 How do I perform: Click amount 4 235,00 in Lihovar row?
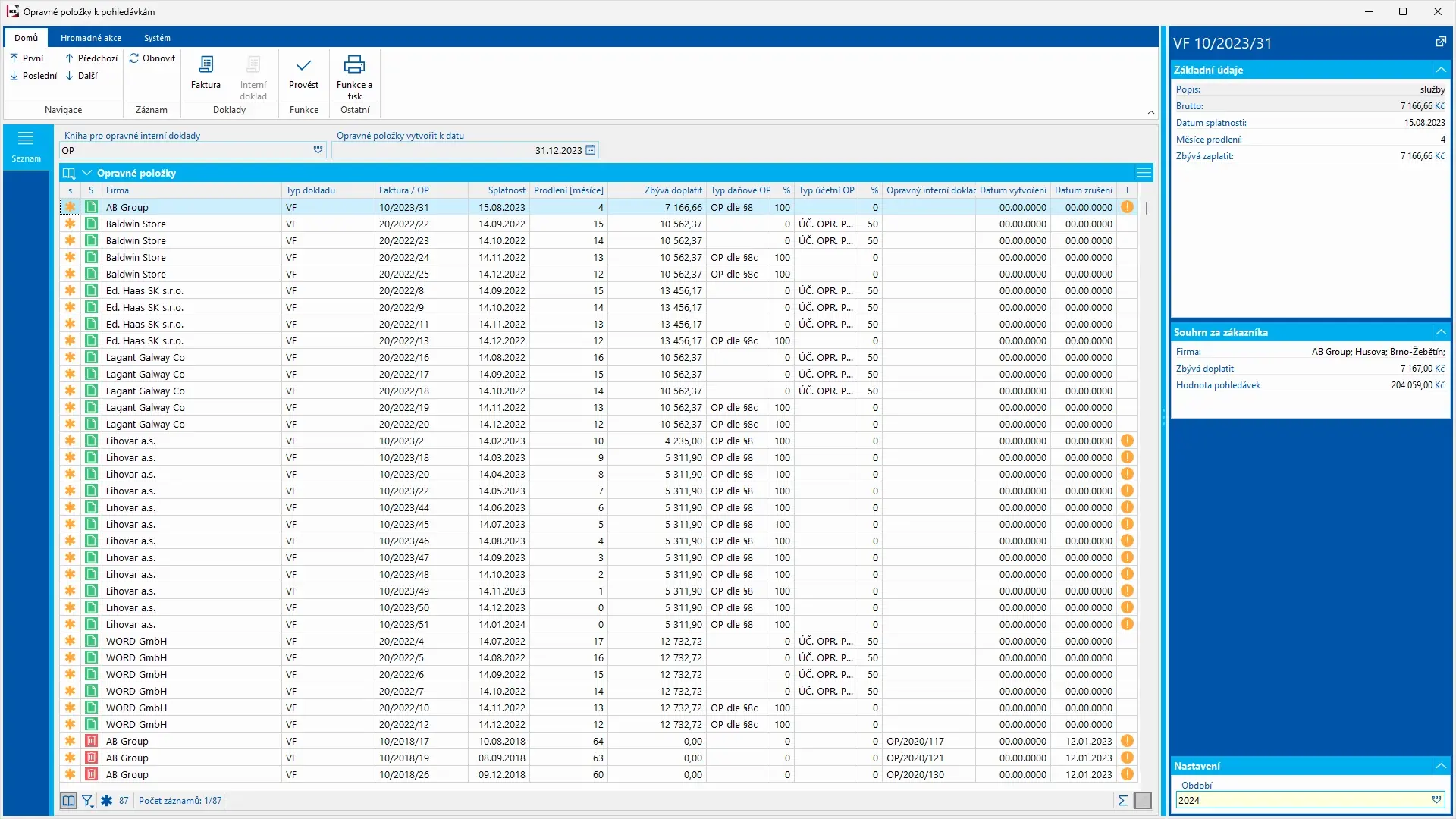pos(683,441)
